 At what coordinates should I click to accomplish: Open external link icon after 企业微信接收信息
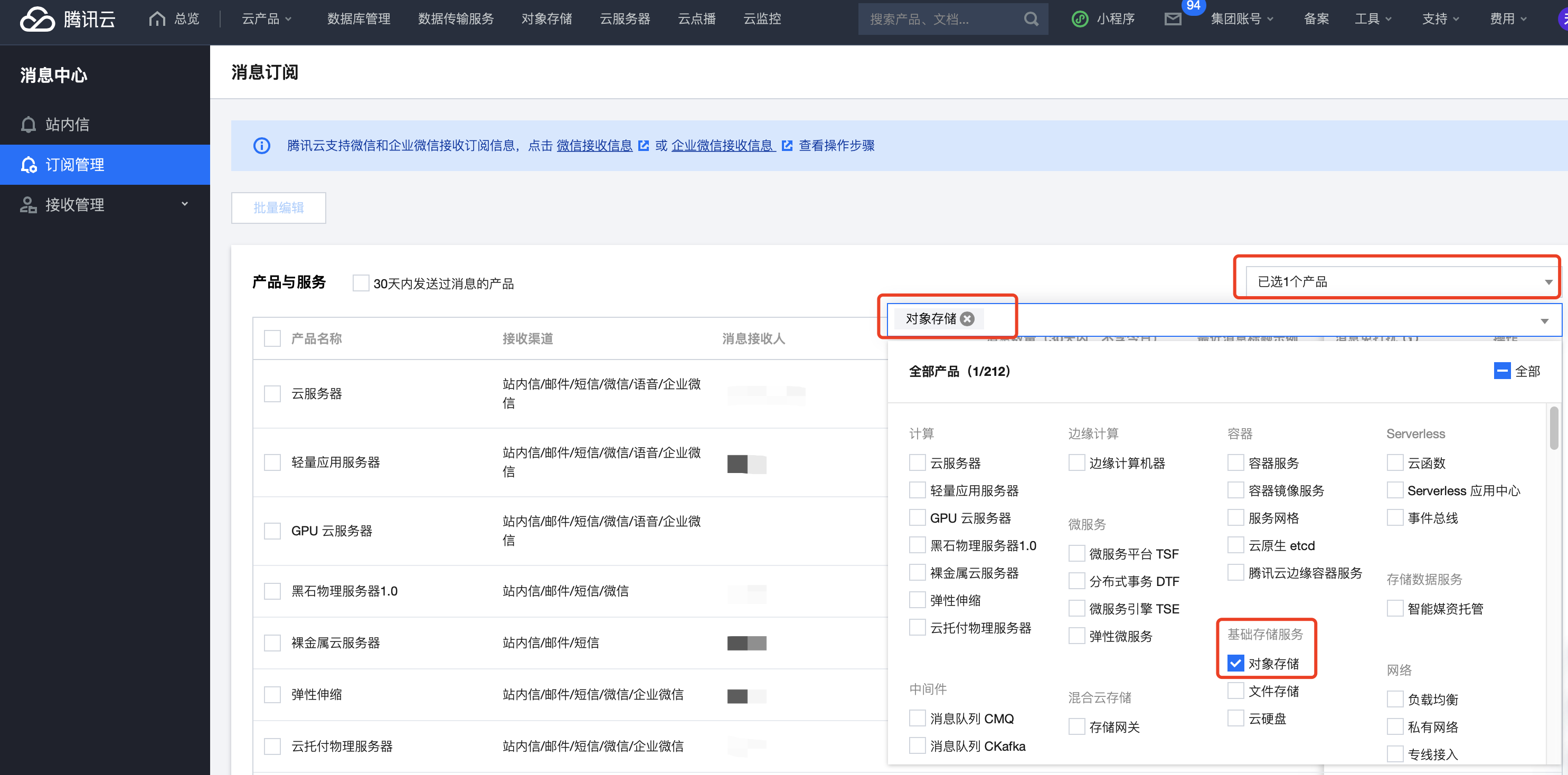(787, 146)
